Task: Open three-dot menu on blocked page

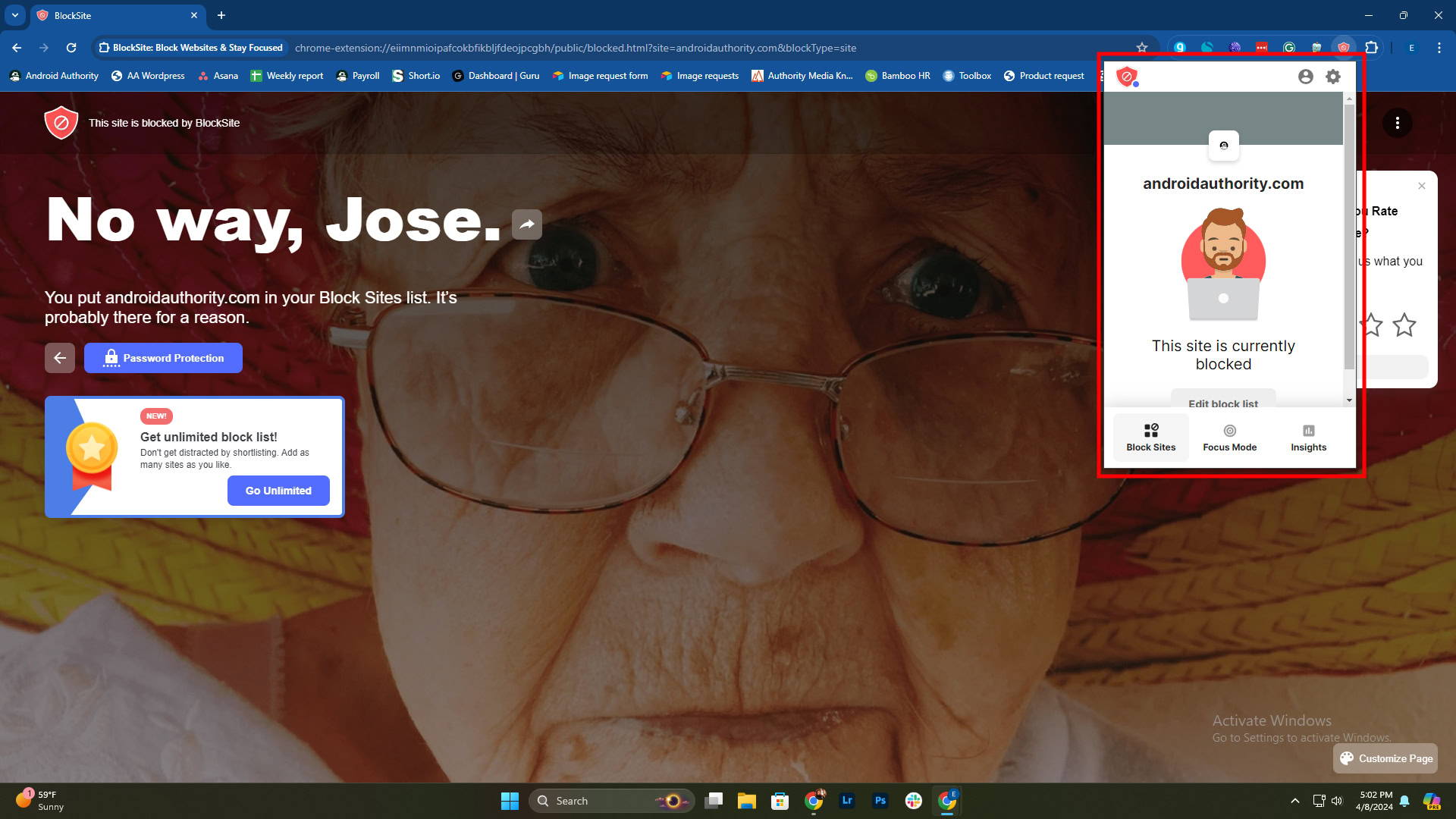Action: [x=1397, y=123]
